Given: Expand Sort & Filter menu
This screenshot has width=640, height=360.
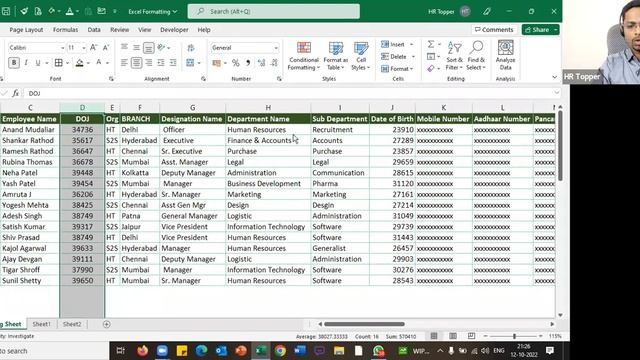Looking at the screenshot, I should pyautogui.click(x=454, y=56).
